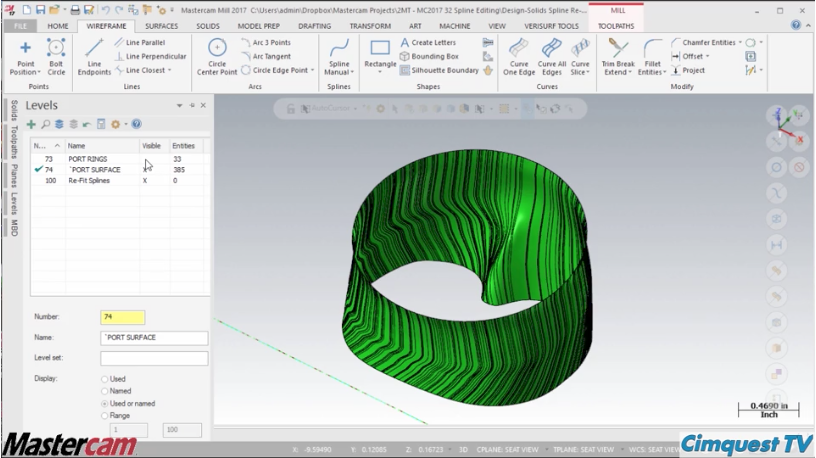
Task: Choose the Arc 3 Points tool
Action: coord(266,43)
